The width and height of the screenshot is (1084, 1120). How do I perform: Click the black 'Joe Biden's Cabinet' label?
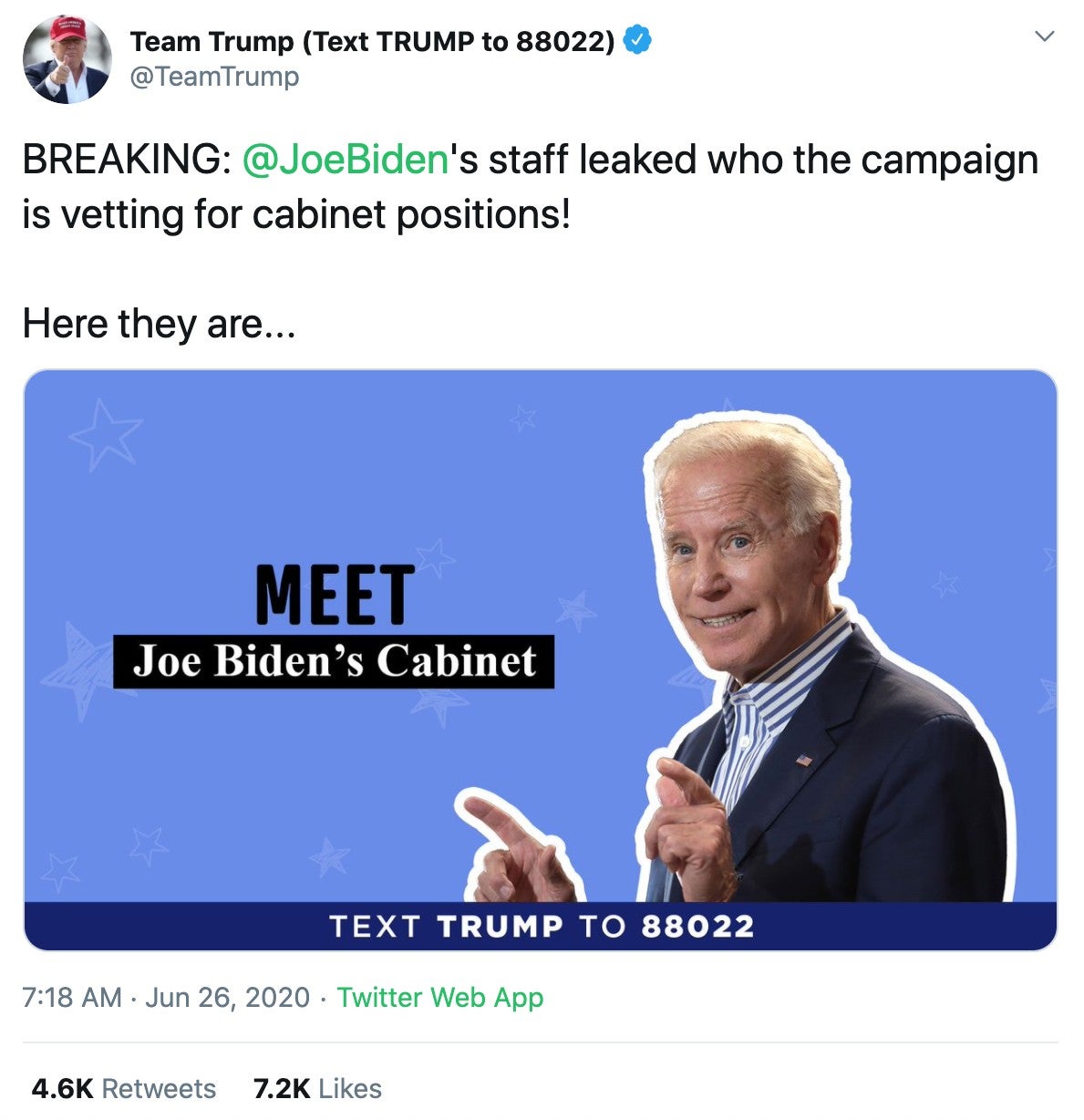[334, 661]
